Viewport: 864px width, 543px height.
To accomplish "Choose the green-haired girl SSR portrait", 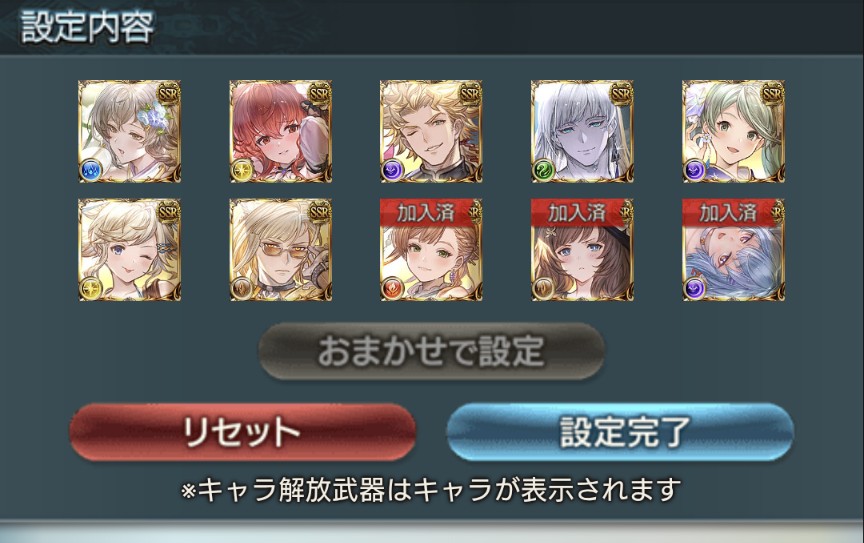I will [733, 131].
